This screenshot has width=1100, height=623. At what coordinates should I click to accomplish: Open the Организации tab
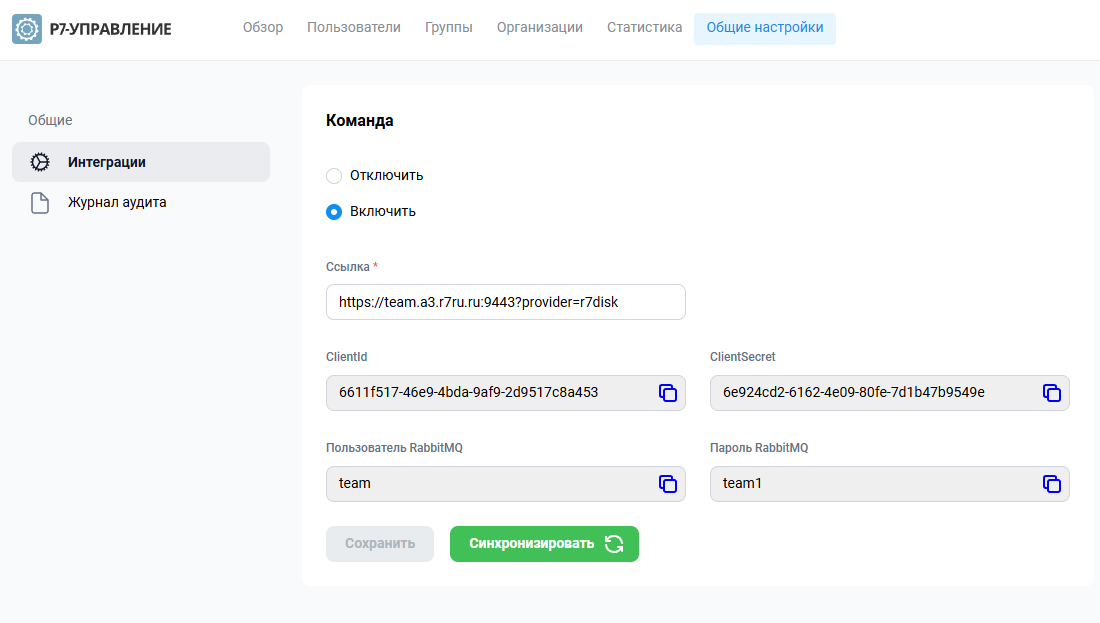point(540,28)
